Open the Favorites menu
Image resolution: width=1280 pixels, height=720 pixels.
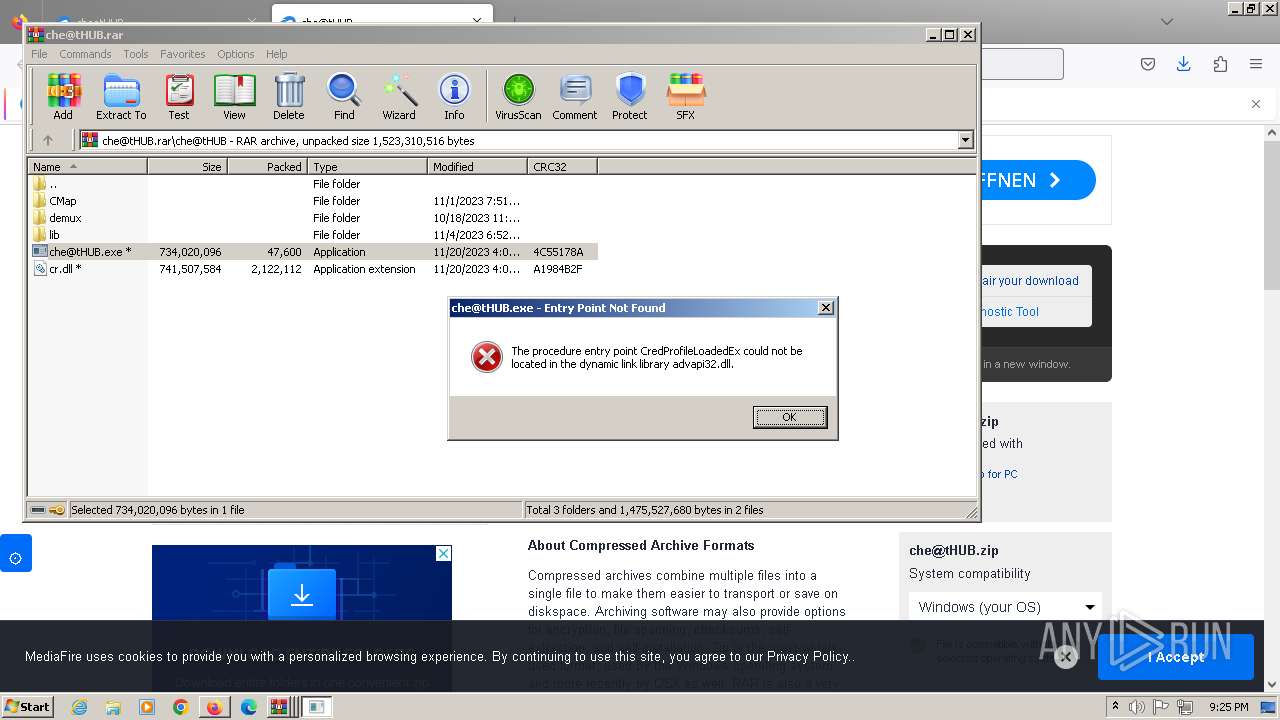click(183, 54)
